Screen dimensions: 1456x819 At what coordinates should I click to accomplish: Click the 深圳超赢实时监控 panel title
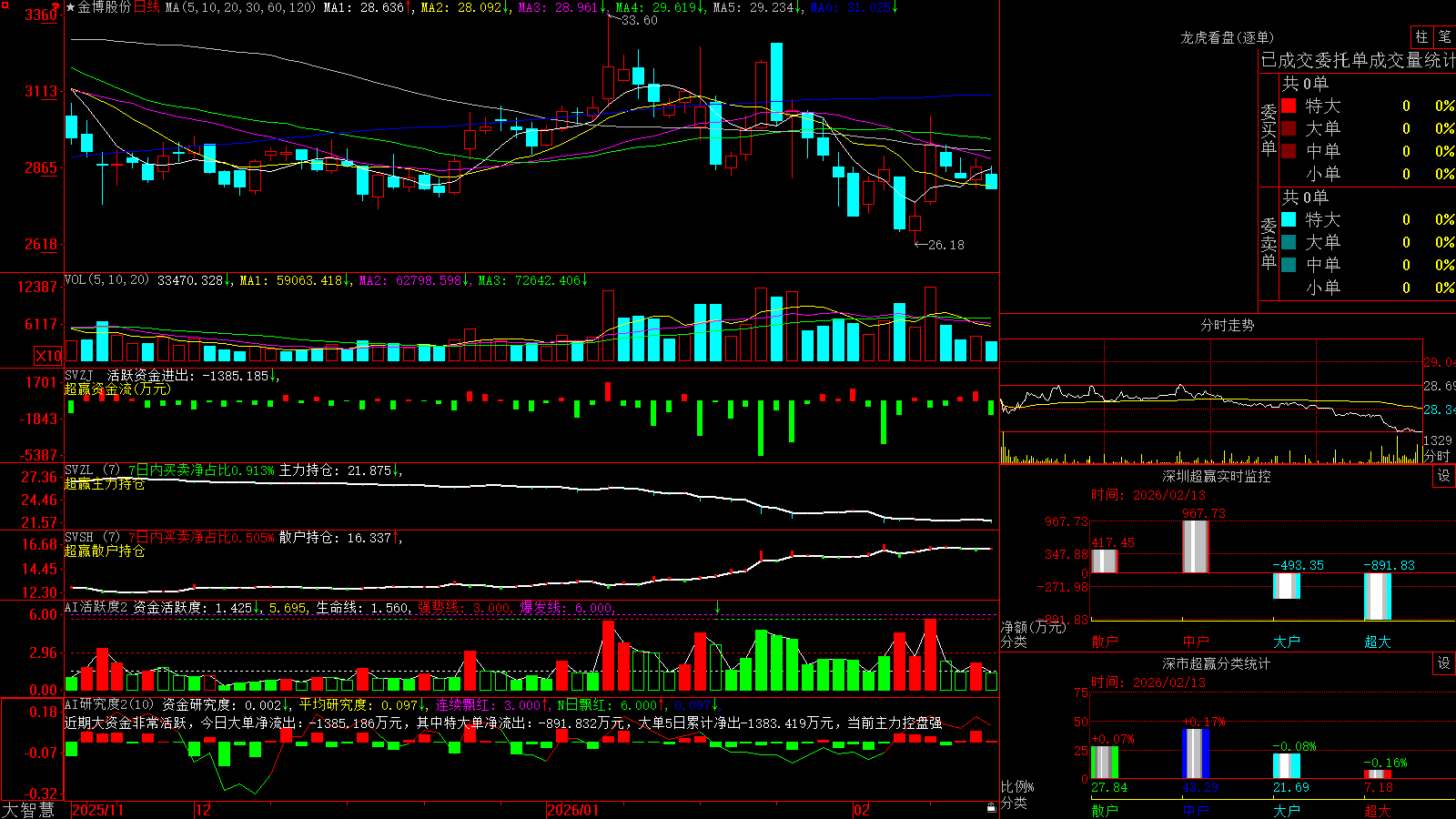pyautogui.click(x=1216, y=476)
